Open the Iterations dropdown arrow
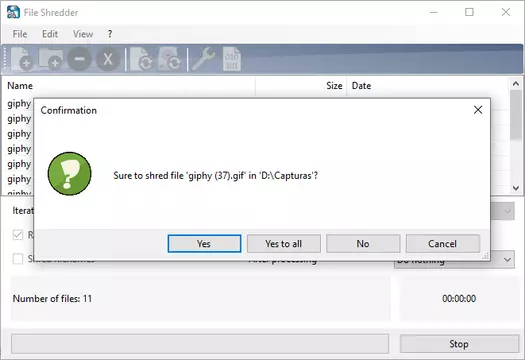Viewport: 525px width, 360px height. [508, 211]
